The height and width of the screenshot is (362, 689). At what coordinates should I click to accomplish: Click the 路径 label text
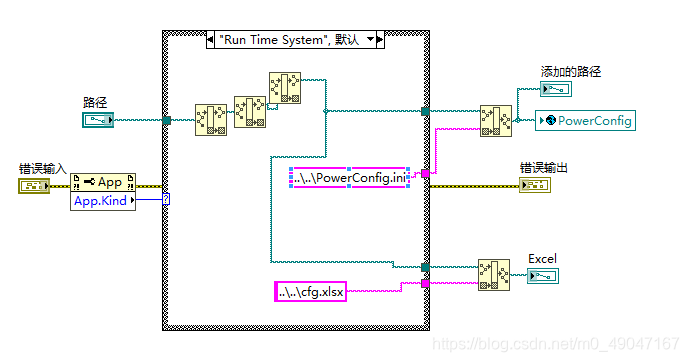(x=95, y=103)
